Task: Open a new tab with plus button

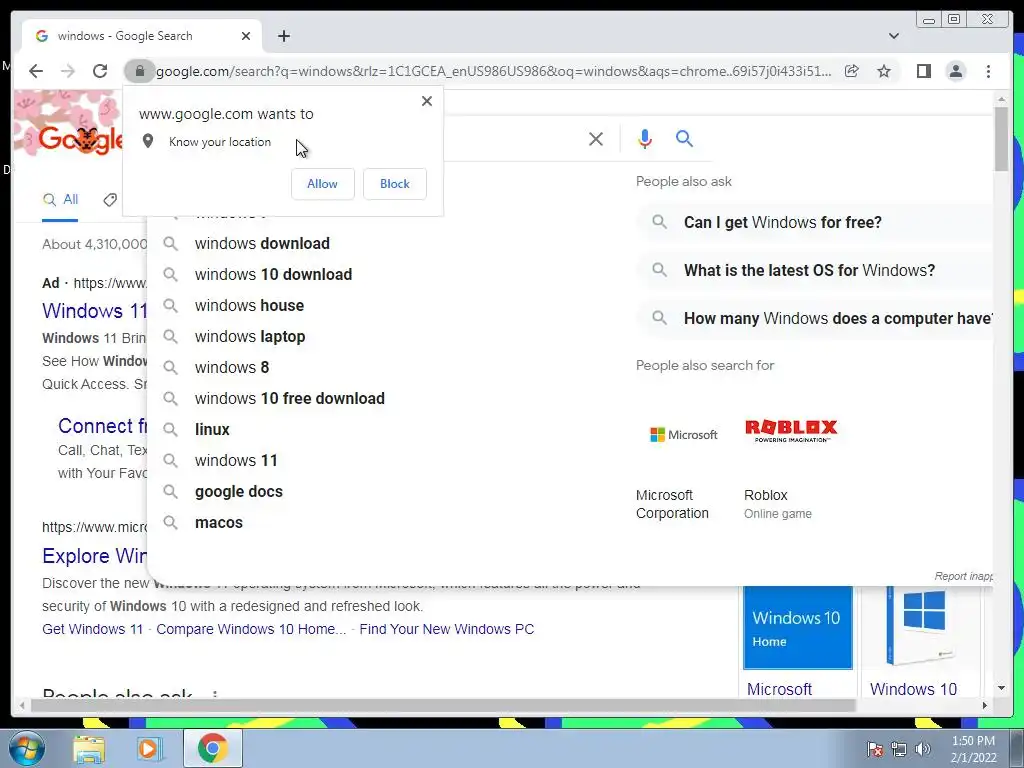Action: (x=283, y=36)
